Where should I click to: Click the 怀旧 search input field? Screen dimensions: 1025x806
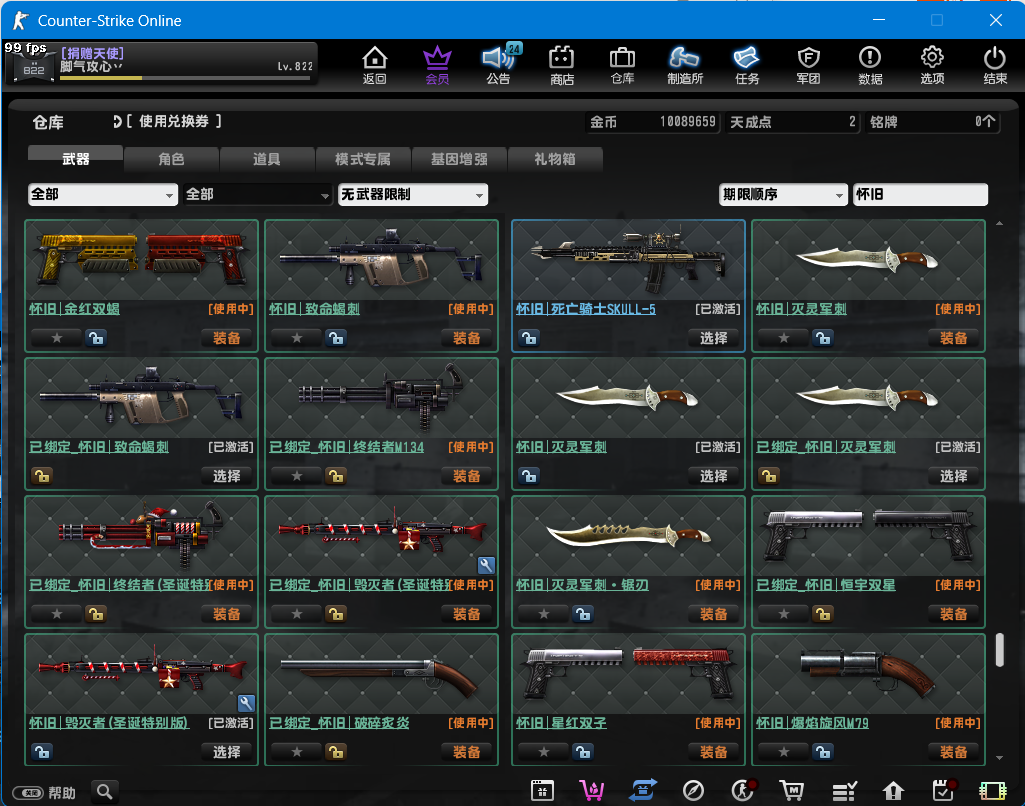pos(920,194)
